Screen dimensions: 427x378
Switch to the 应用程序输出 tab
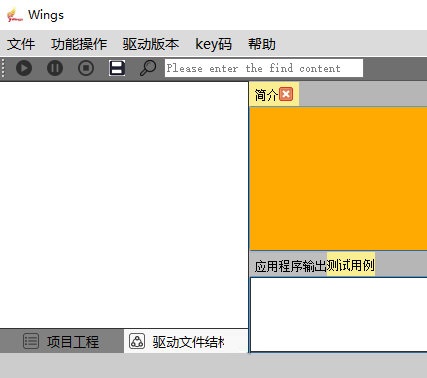click(x=290, y=266)
